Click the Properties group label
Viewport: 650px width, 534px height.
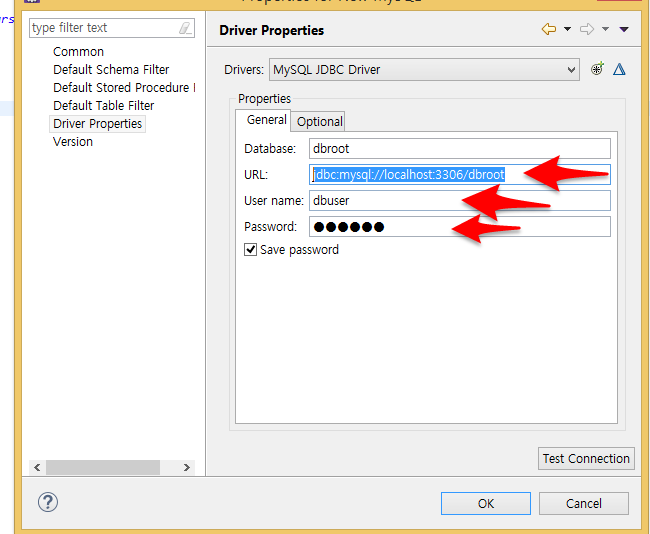coord(264,99)
